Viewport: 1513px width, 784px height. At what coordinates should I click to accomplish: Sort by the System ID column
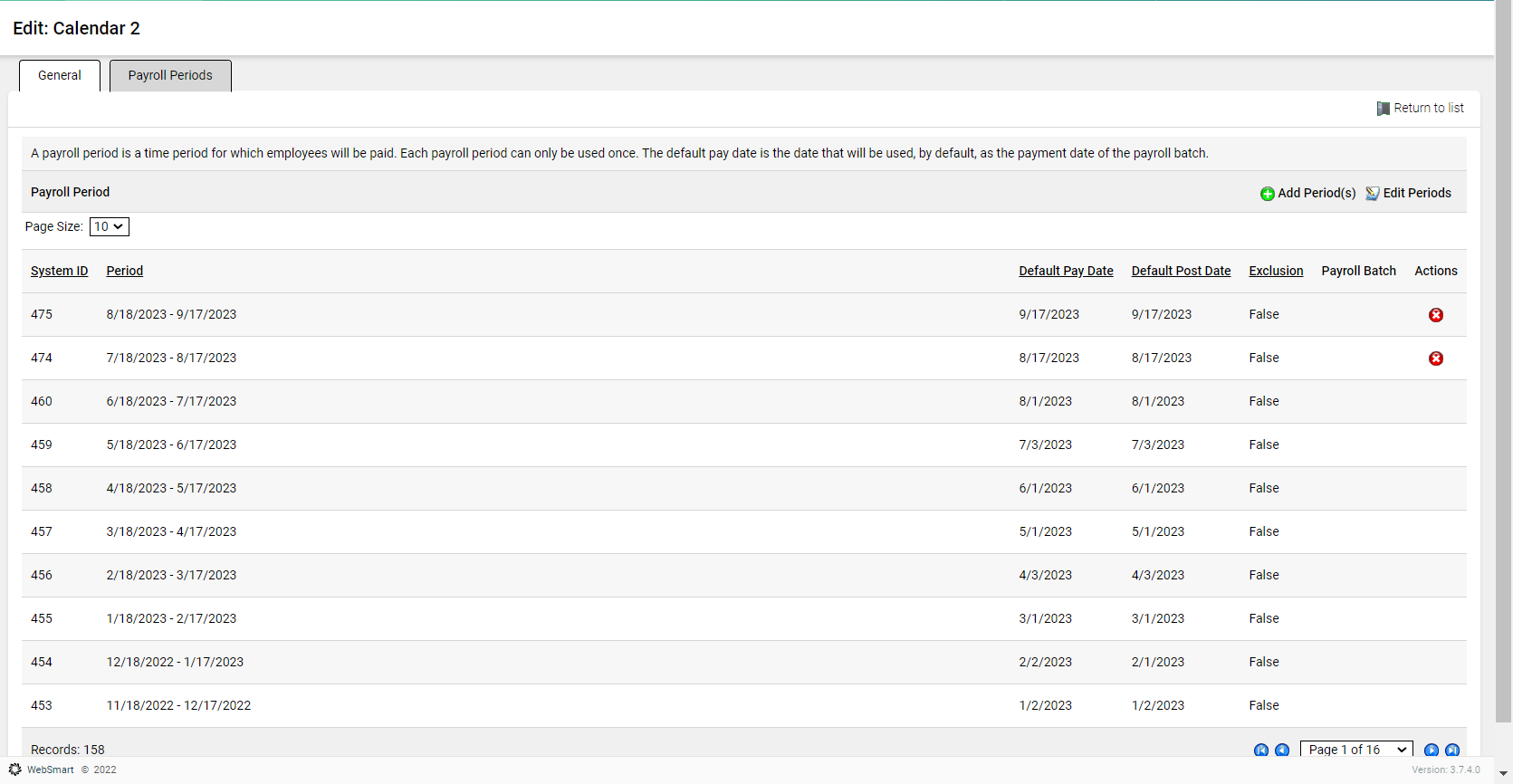pyautogui.click(x=59, y=271)
